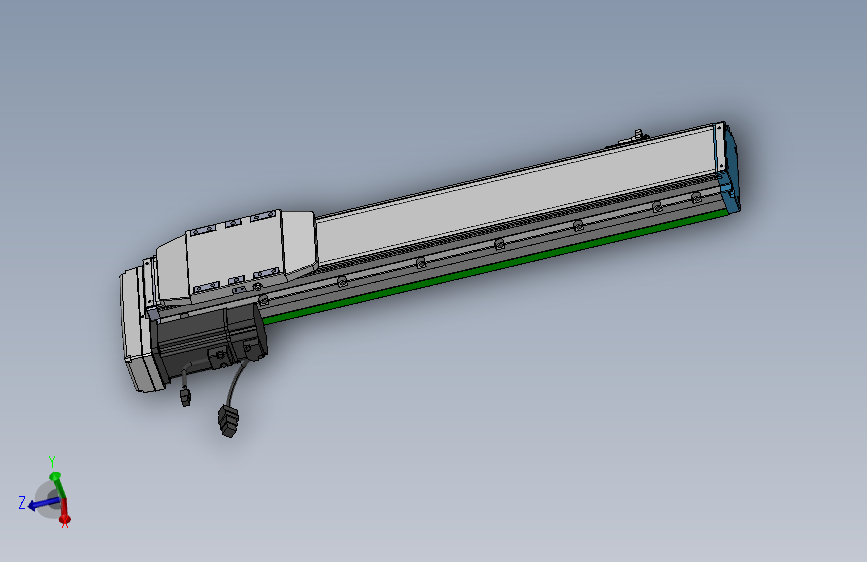Screen dimensions: 867x562
Task: Click the blue Z axis arrow of the triad
Action: click(43, 504)
